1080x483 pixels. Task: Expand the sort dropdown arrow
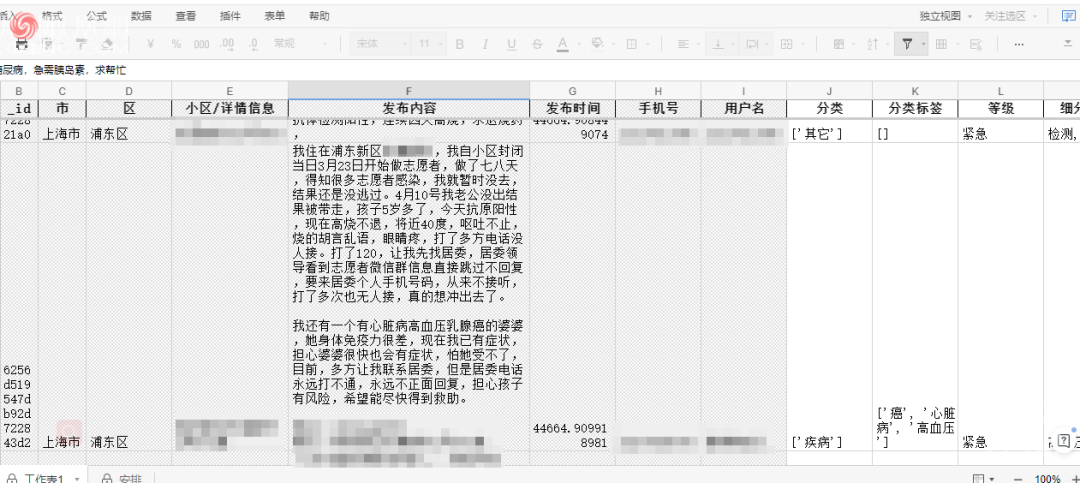(x=888, y=44)
